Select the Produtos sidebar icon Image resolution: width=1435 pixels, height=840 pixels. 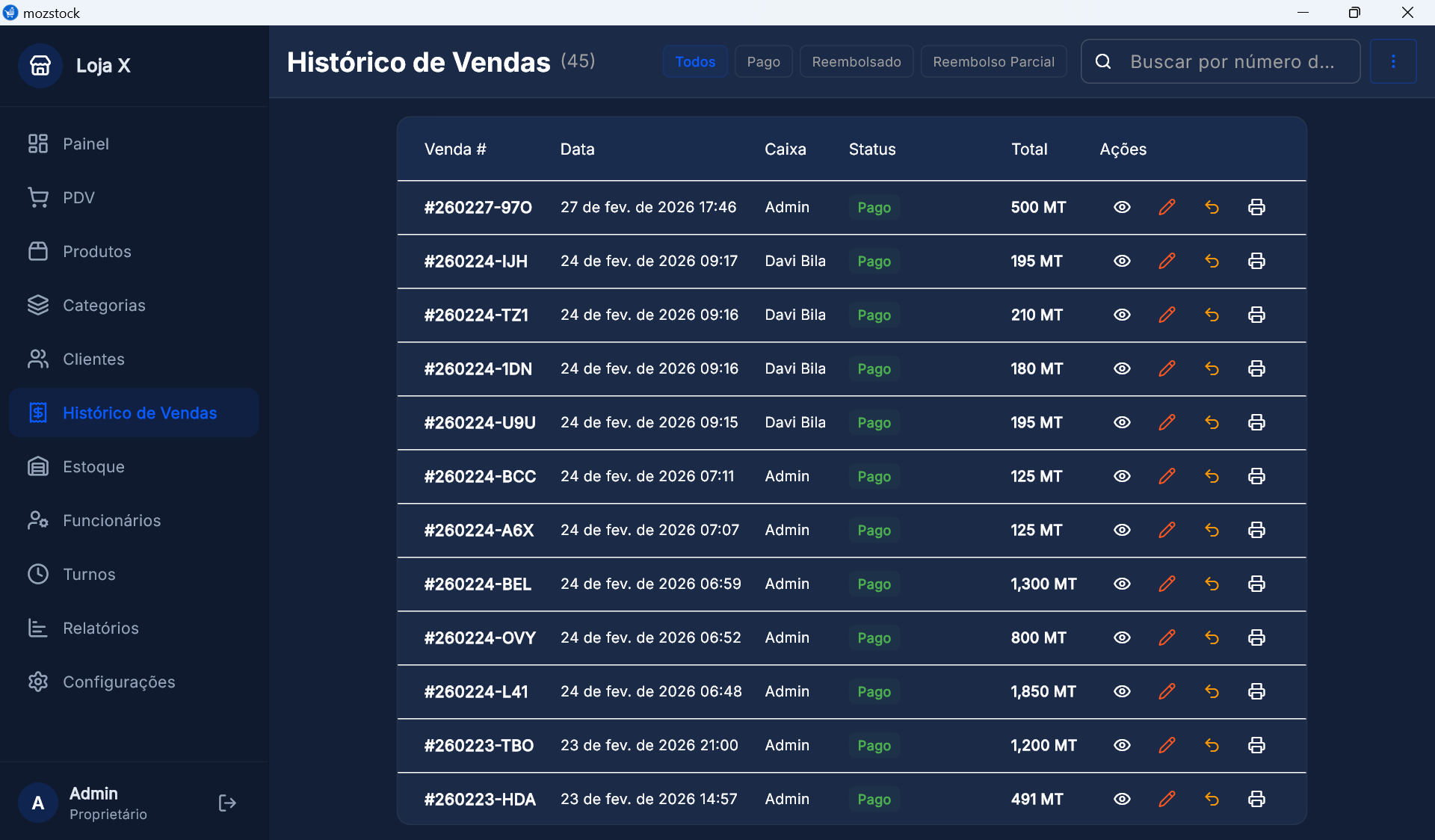pos(38,251)
